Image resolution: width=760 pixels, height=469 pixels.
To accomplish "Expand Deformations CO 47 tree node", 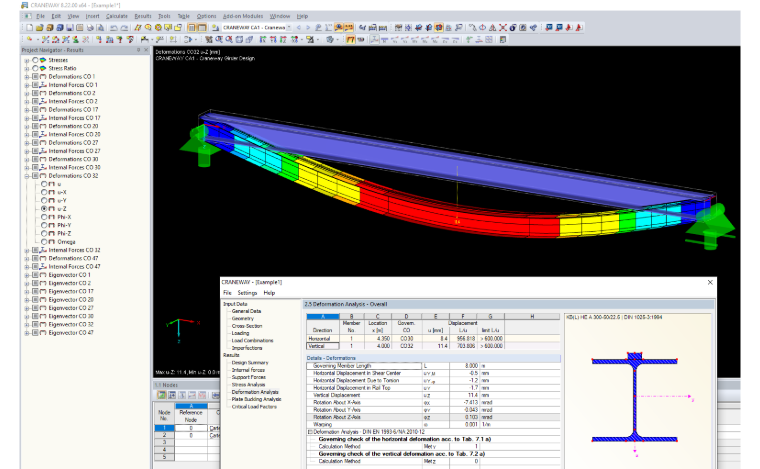I will 27,258.
